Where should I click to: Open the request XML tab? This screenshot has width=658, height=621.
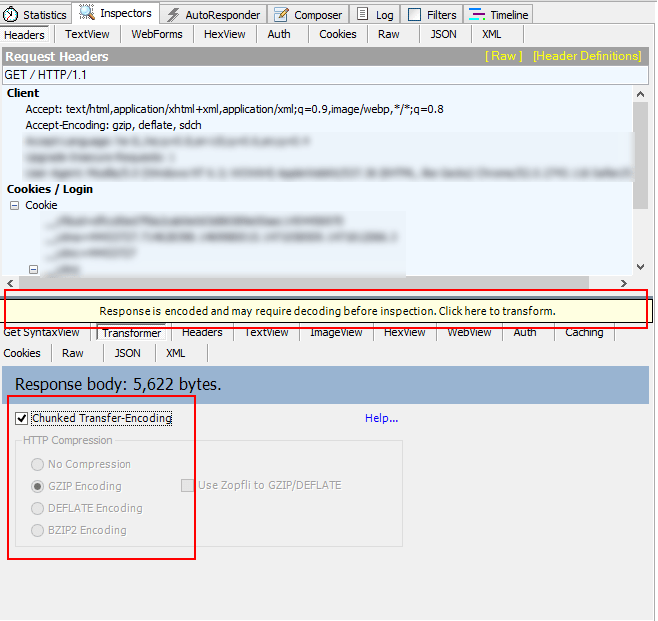tap(491, 34)
